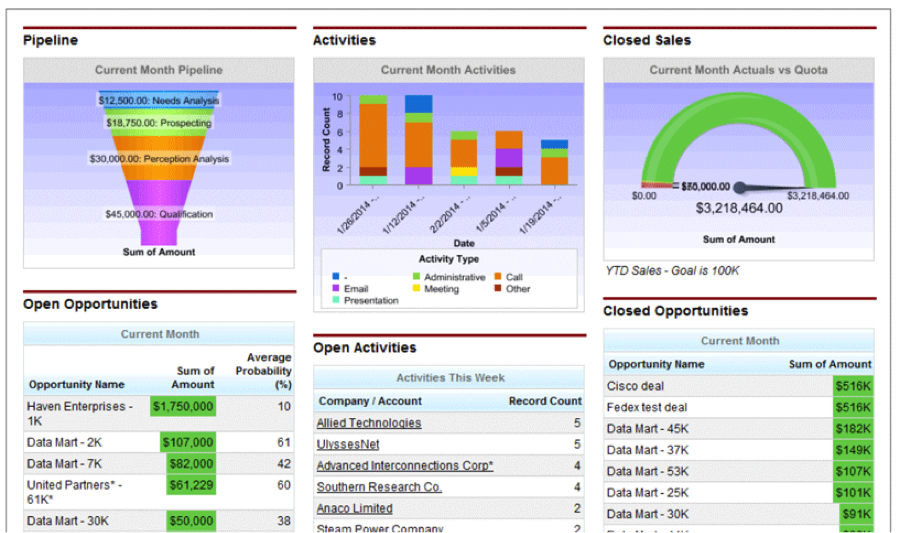Click the purple Email legend swatch

[336, 289]
